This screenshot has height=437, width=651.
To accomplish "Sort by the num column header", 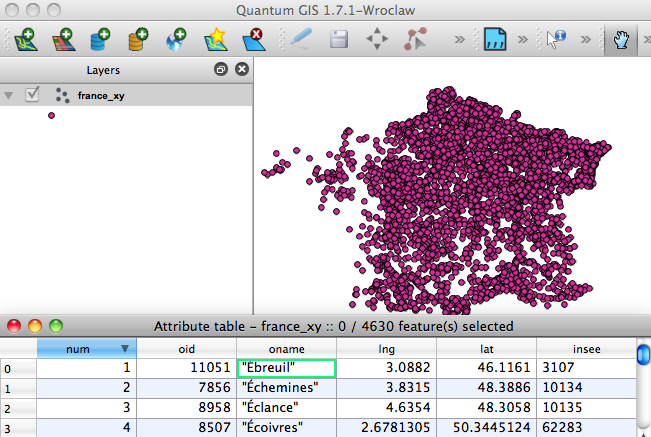I will 86,349.
